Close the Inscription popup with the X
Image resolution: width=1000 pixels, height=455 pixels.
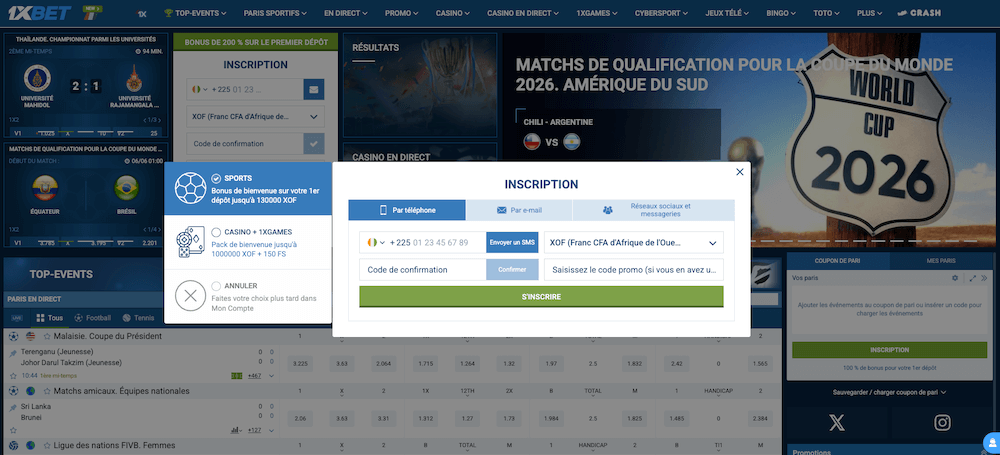pyautogui.click(x=740, y=172)
